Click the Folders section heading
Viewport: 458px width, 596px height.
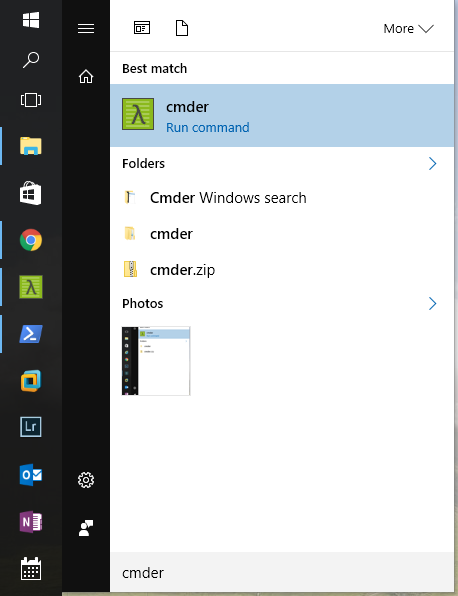143,163
